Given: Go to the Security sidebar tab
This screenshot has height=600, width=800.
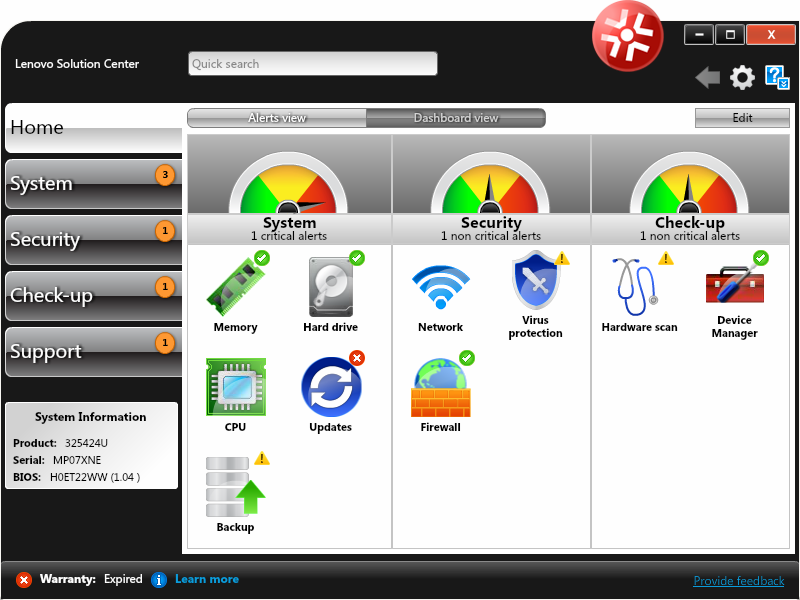Looking at the screenshot, I should point(93,240).
